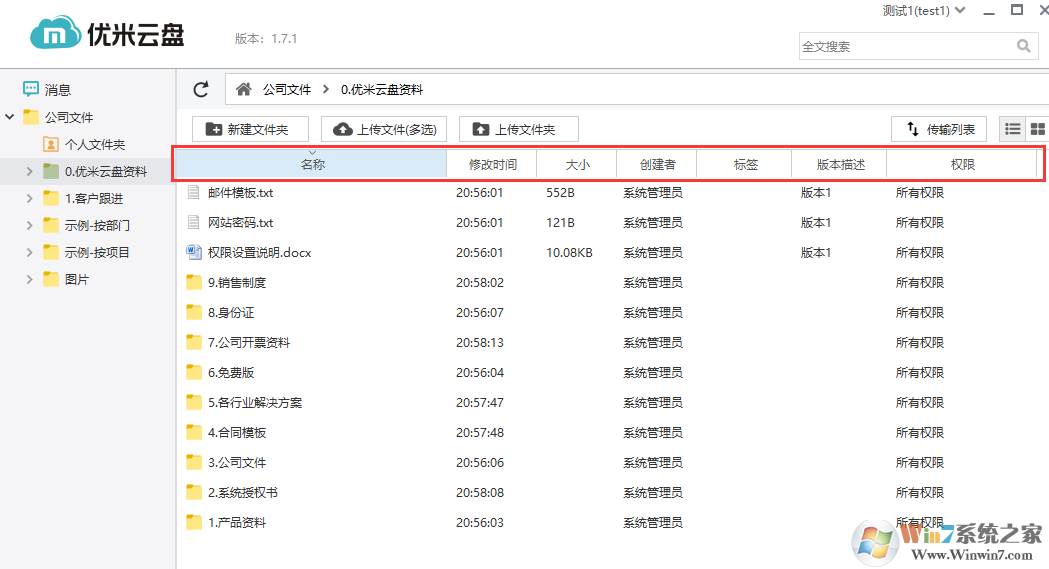1049x569 pixels.
Task: Expand the 示例-按项目 tree node
Action: coord(29,252)
